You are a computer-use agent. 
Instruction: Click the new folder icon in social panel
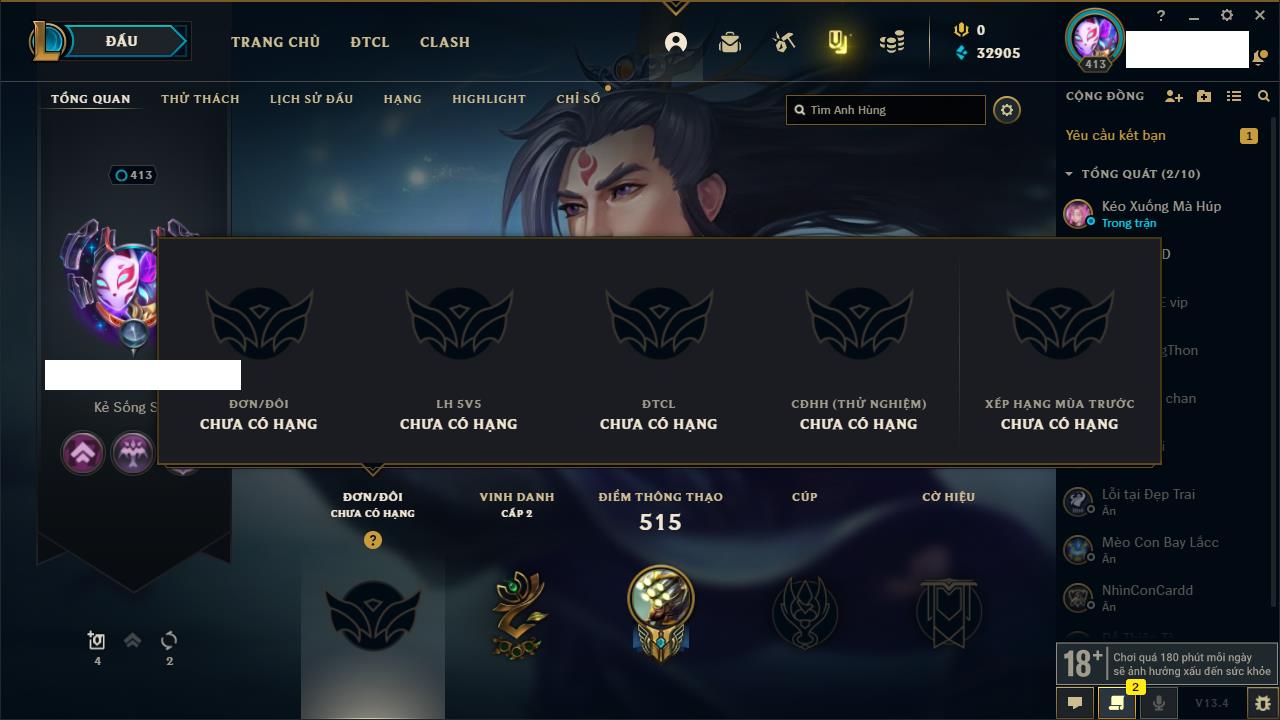pos(1204,96)
